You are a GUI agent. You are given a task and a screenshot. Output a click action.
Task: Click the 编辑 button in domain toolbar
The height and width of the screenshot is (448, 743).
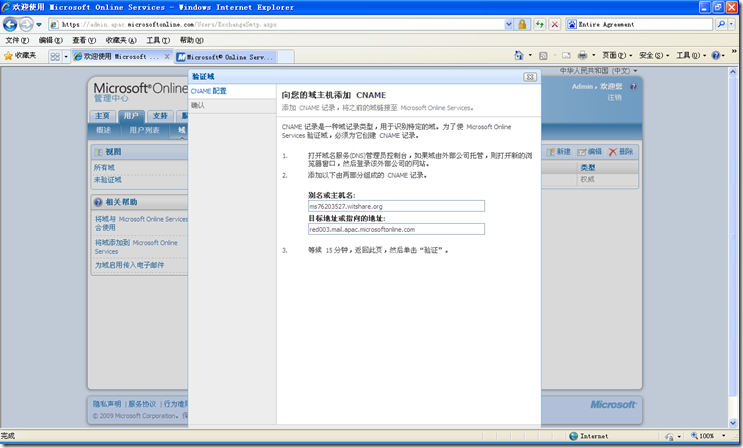point(589,152)
